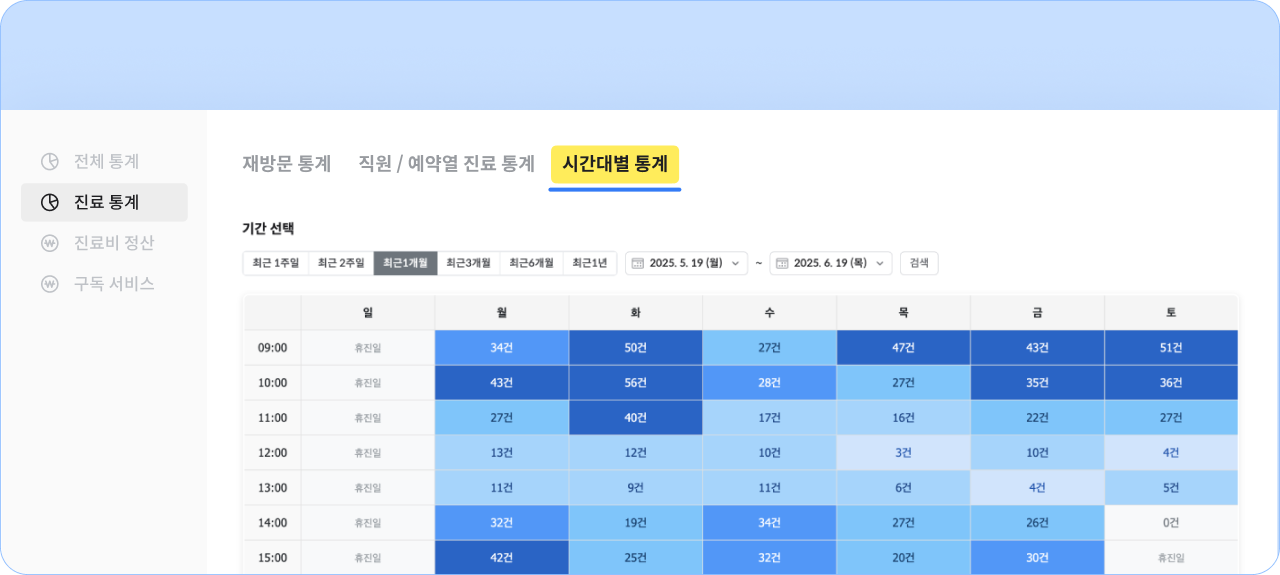Open the 진료 통계 sidebar menu
Screen dimensions: 1280x575
(x=104, y=202)
